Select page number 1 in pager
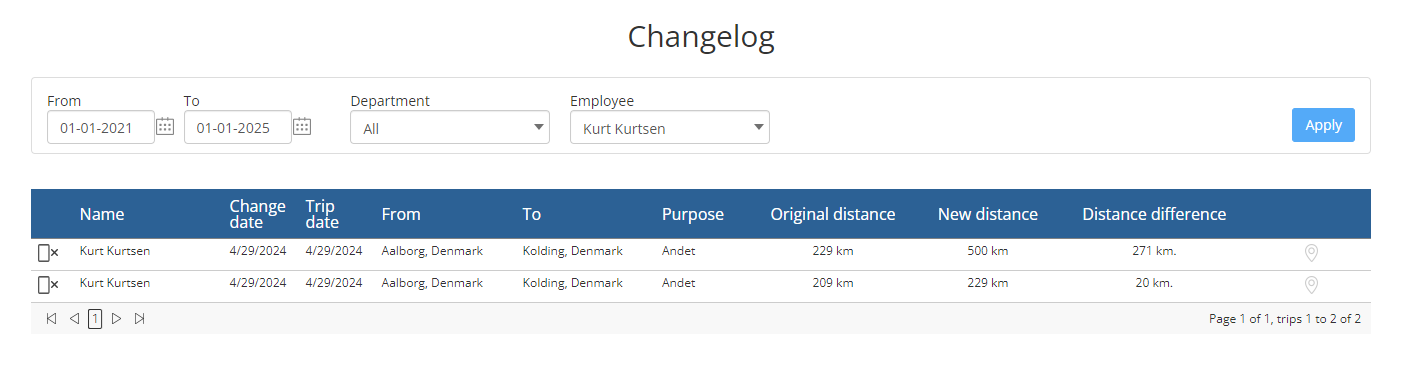The height and width of the screenshot is (383, 1409). (95, 319)
